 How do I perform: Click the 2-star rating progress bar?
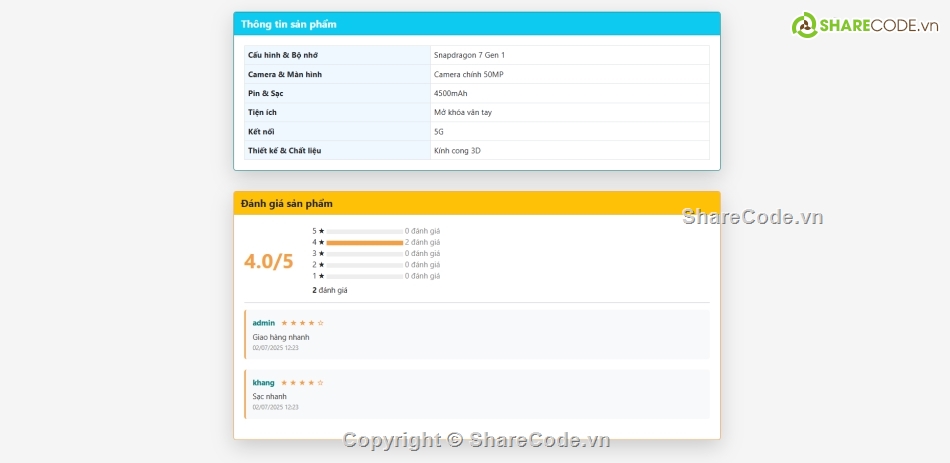[x=365, y=265]
